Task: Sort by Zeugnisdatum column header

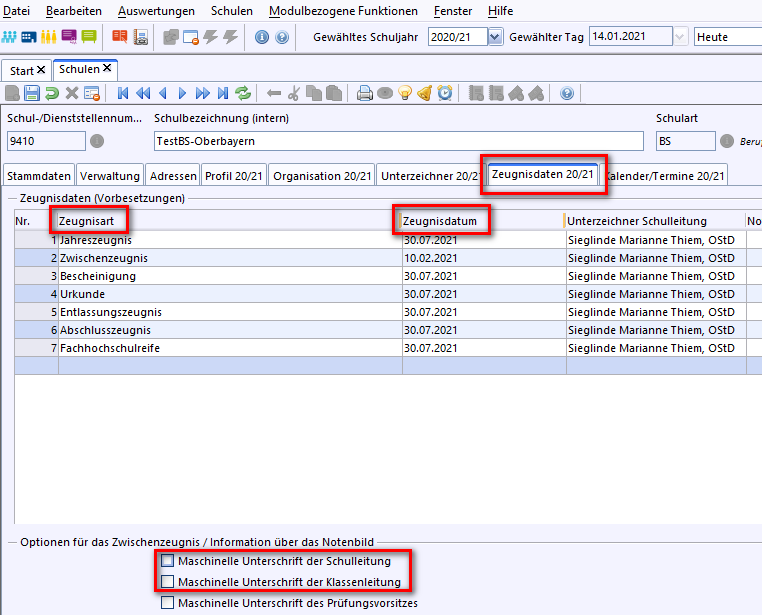Action: pyautogui.click(x=439, y=221)
